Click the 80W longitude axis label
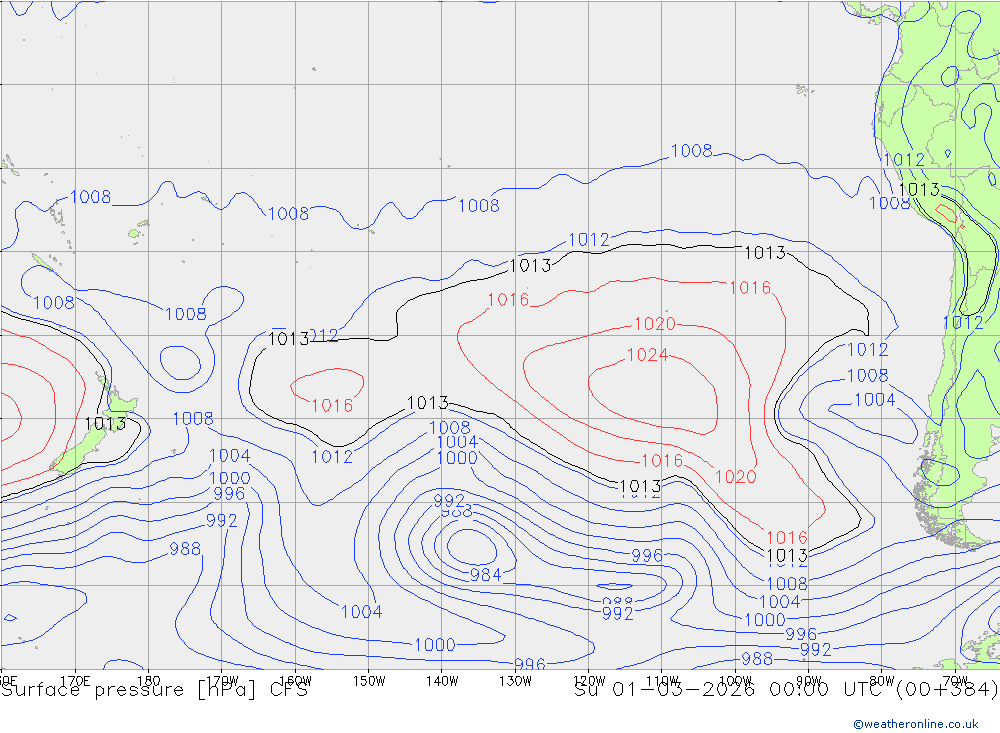This screenshot has width=1000, height=733. [x=882, y=681]
